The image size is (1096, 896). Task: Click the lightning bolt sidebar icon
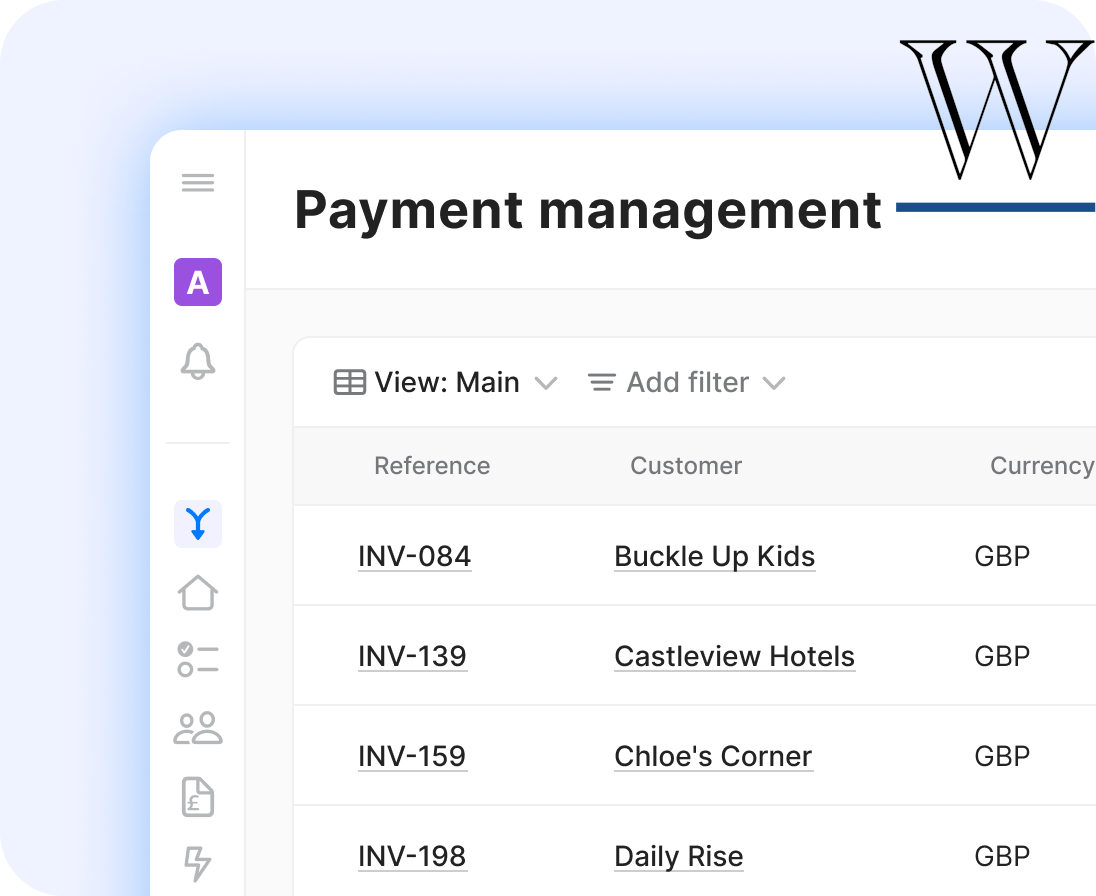(198, 862)
